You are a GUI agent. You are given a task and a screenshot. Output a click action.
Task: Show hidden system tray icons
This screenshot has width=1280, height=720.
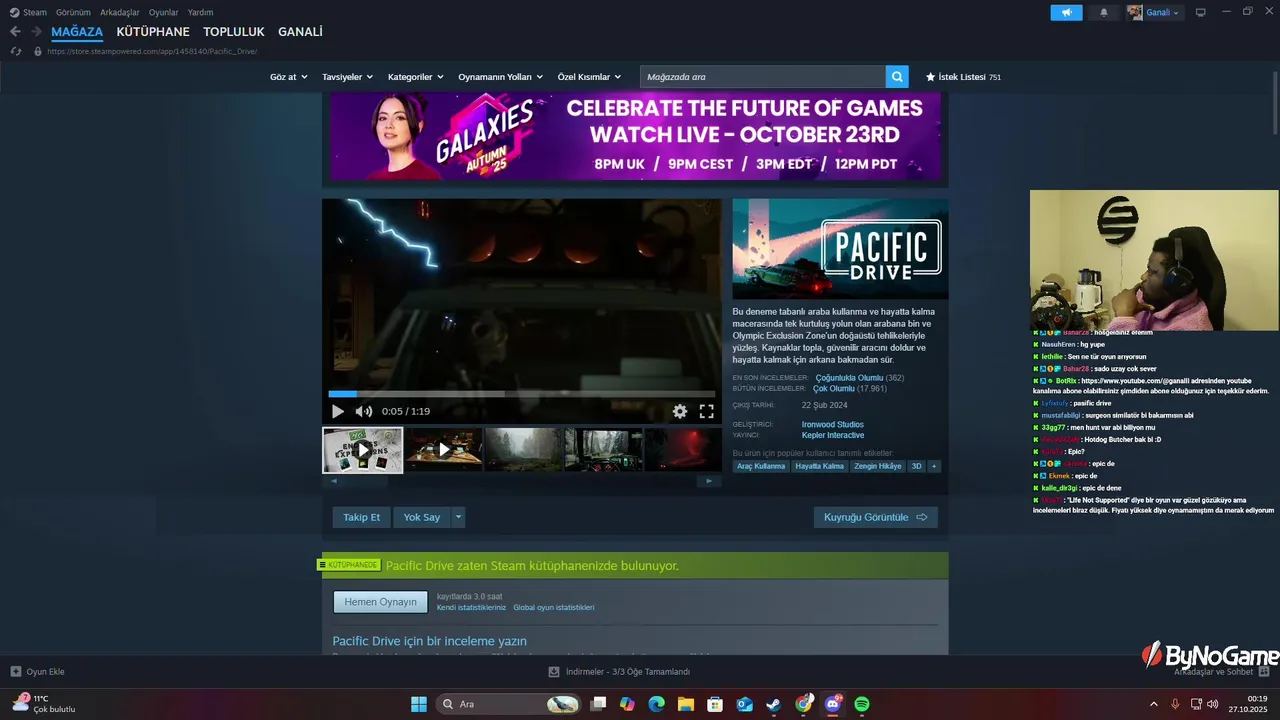pyautogui.click(x=1154, y=704)
